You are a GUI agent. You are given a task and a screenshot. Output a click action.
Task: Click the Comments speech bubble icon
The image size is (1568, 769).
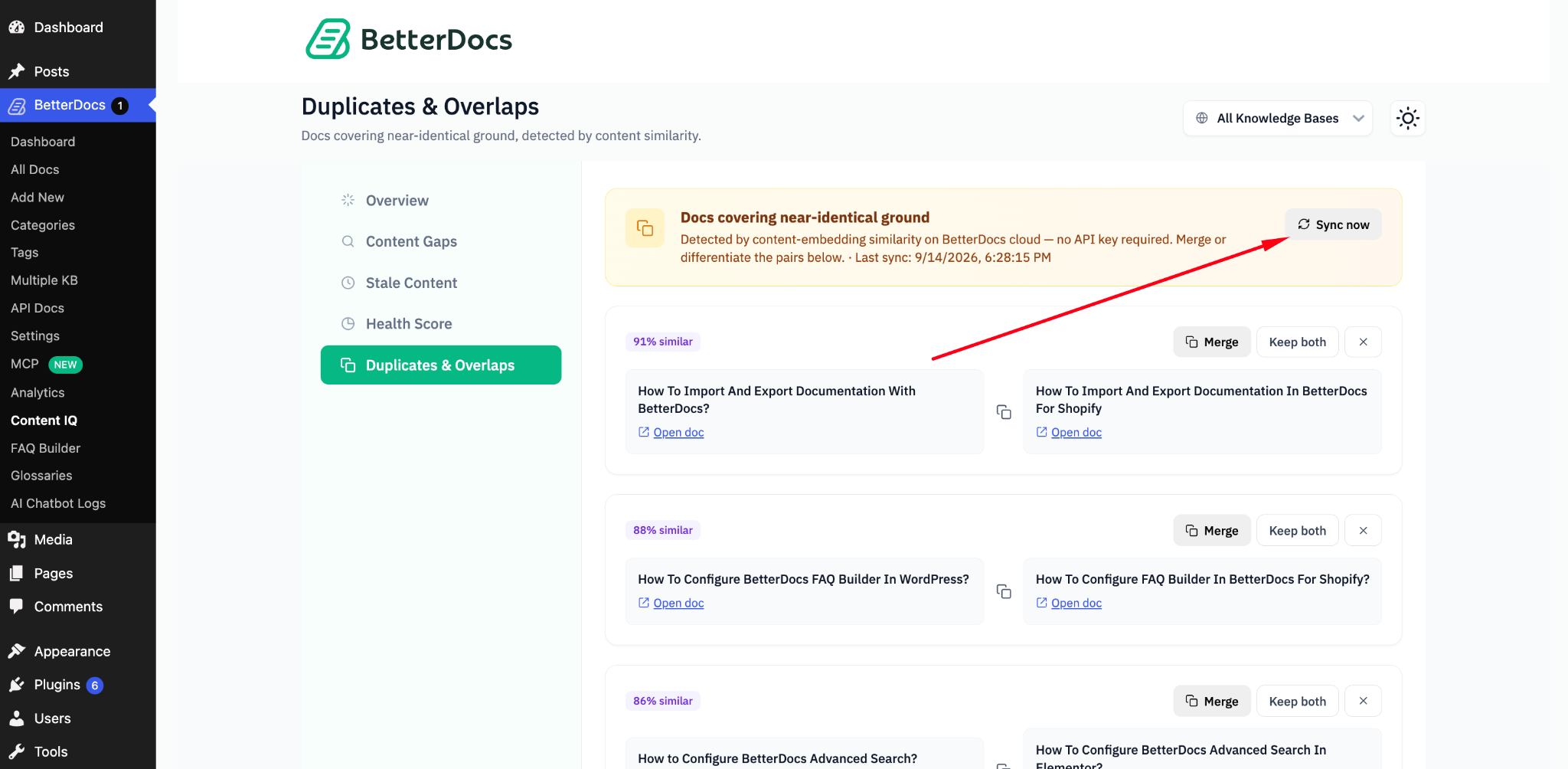pos(17,607)
